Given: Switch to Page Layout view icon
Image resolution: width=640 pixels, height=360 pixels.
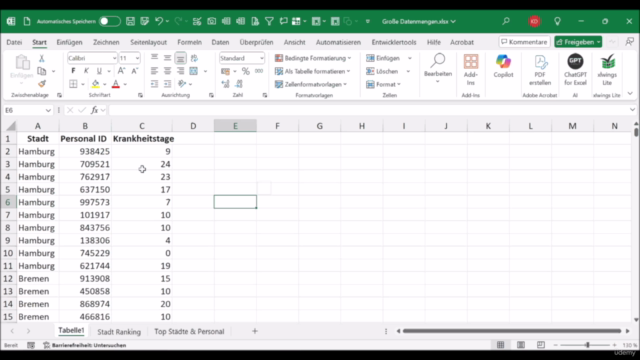Looking at the screenshot, I should coord(521,345).
